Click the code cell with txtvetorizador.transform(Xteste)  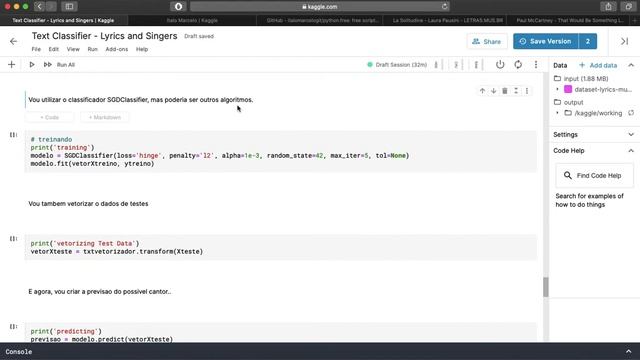(280, 247)
